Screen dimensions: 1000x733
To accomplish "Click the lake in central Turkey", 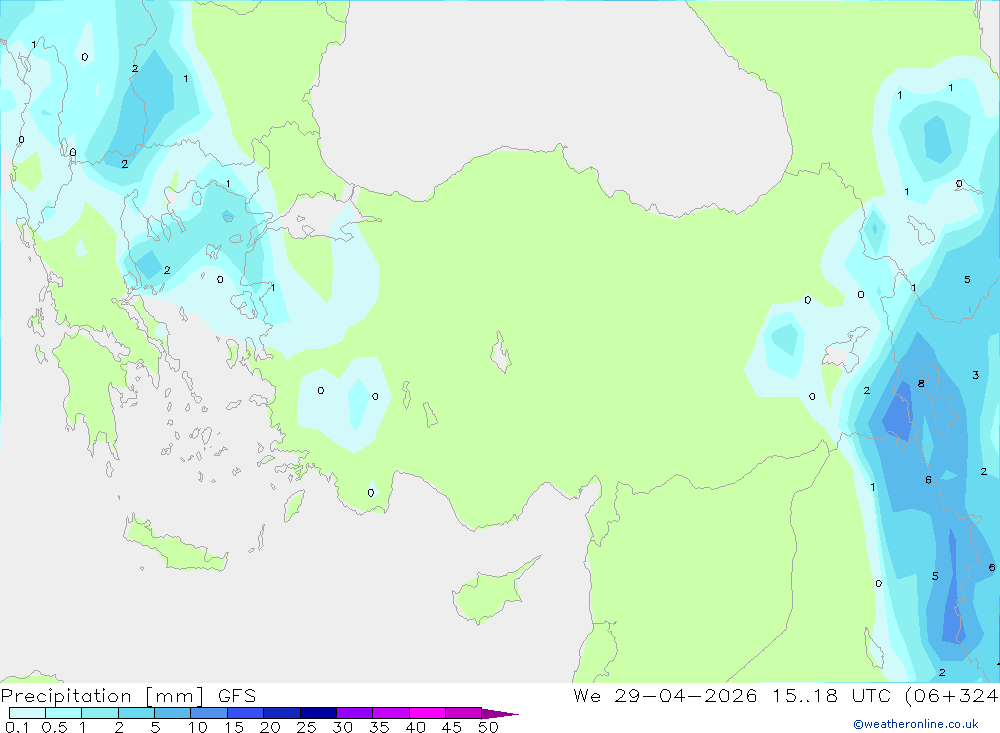I will (x=501, y=352).
